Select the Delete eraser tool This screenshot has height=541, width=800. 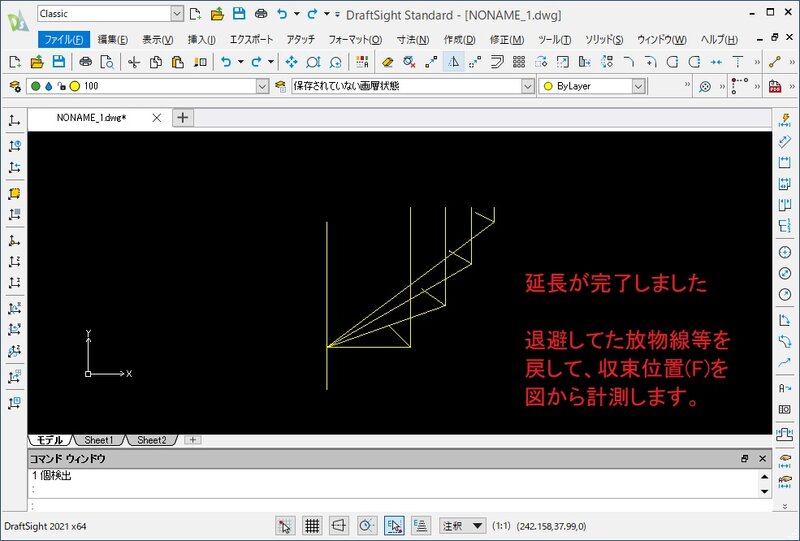[388, 62]
